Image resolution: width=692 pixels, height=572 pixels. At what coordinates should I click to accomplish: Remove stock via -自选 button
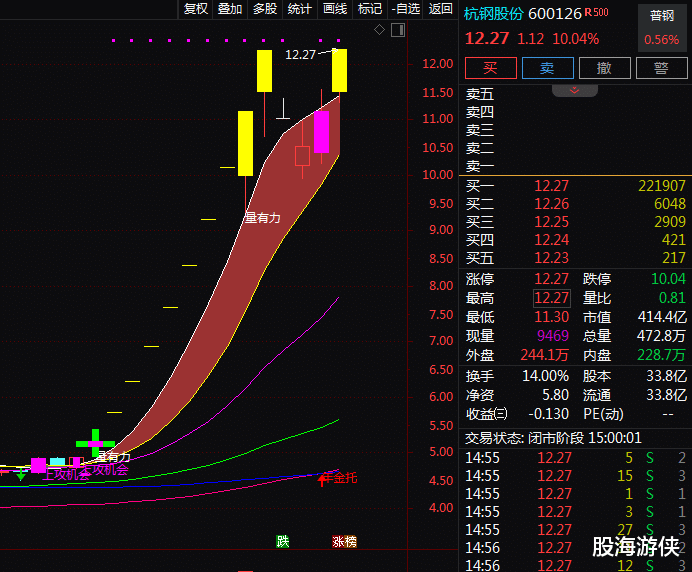[405, 9]
